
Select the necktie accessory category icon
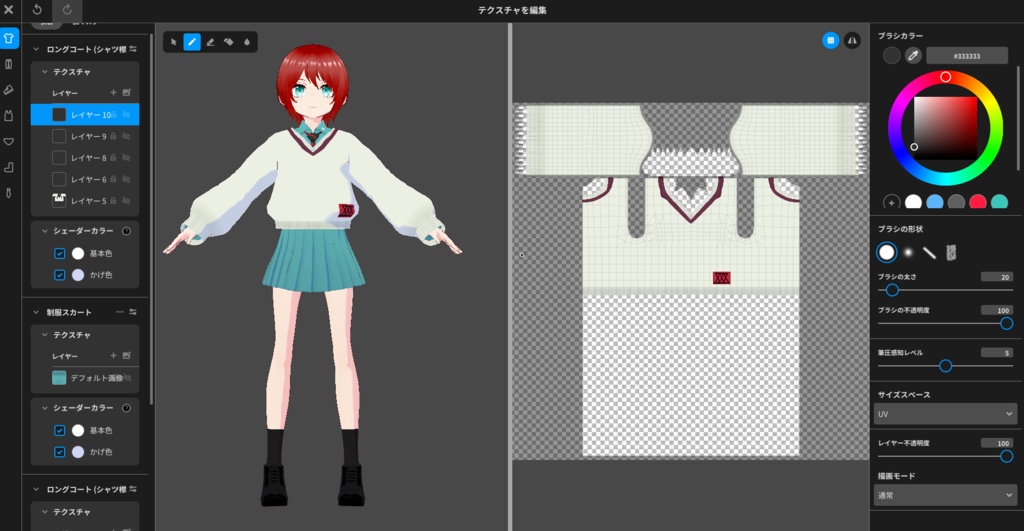(x=8, y=193)
